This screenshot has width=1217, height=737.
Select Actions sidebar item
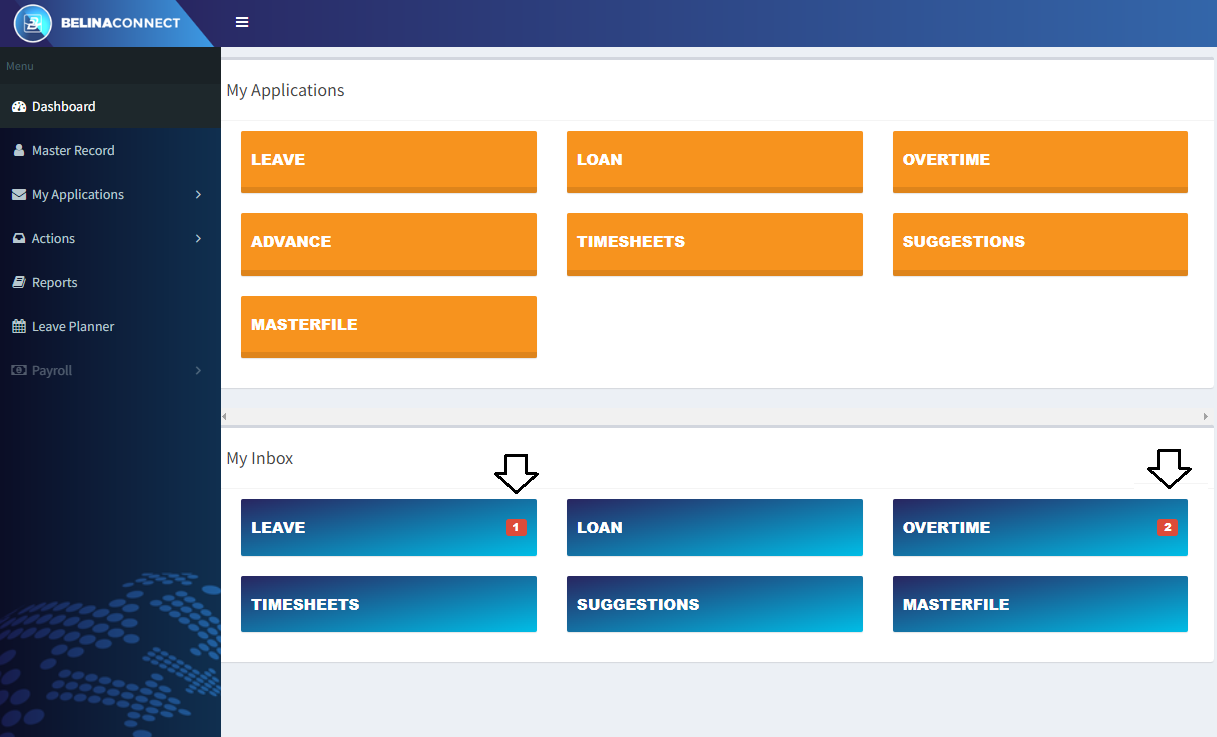[x=110, y=238]
